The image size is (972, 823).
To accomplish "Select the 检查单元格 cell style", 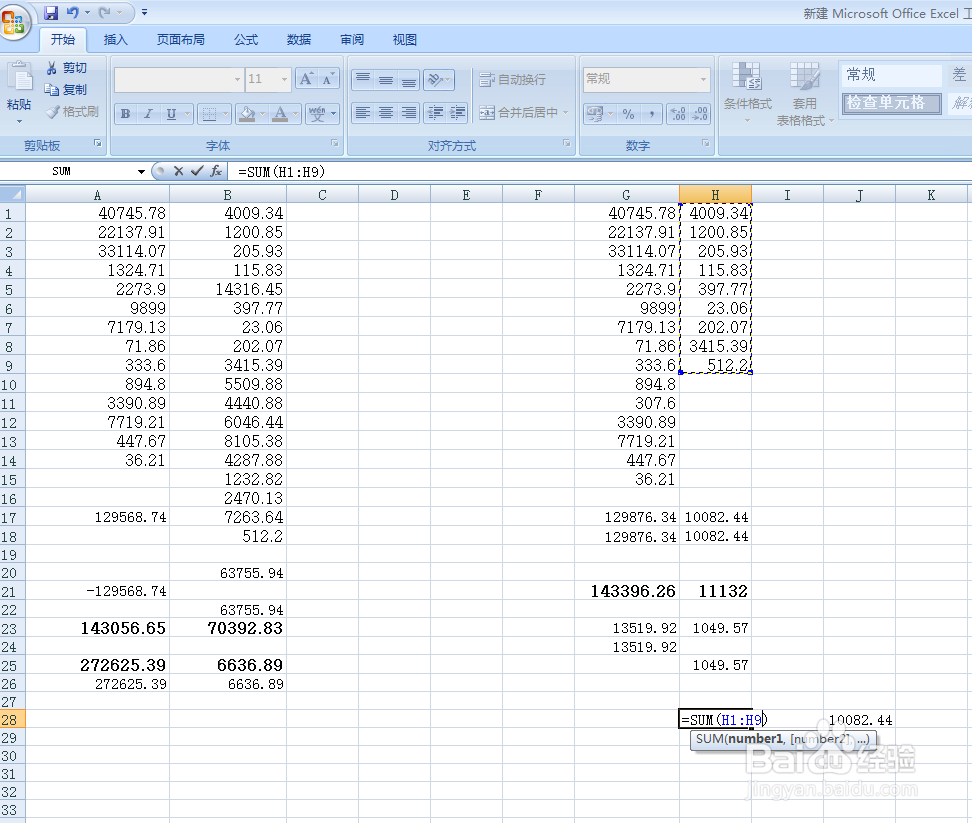I will (891, 103).
